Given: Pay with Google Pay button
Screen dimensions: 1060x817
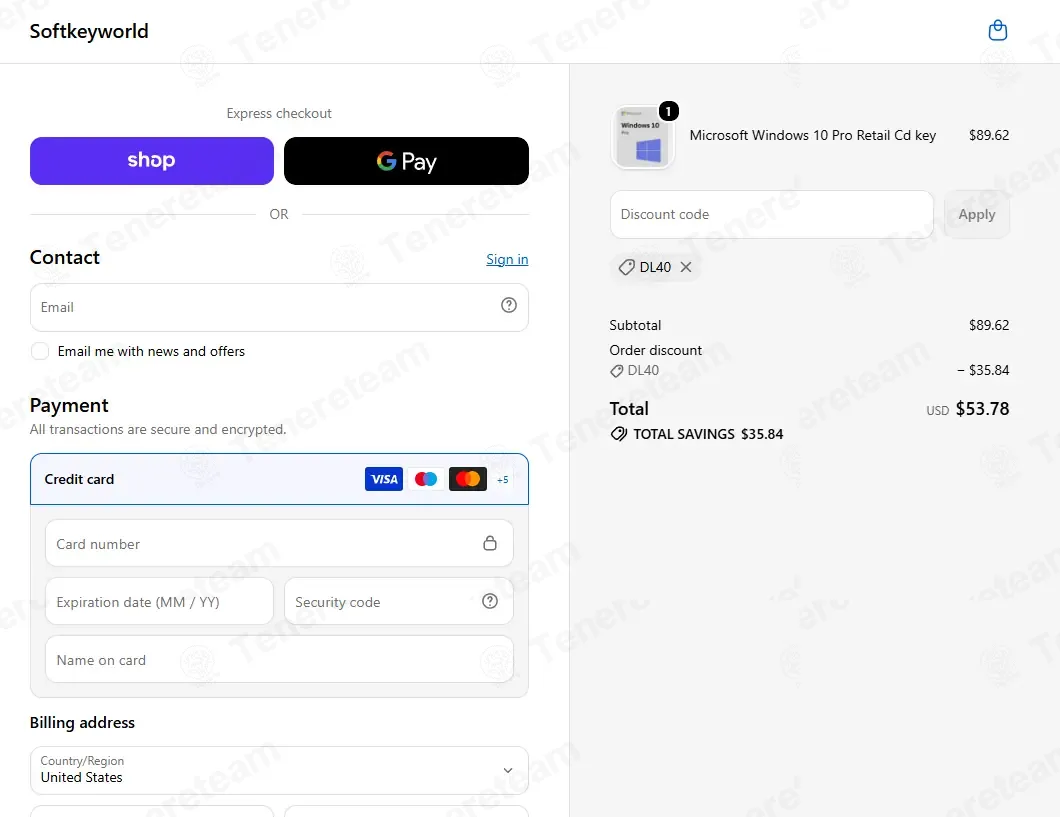Looking at the screenshot, I should tap(406, 161).
